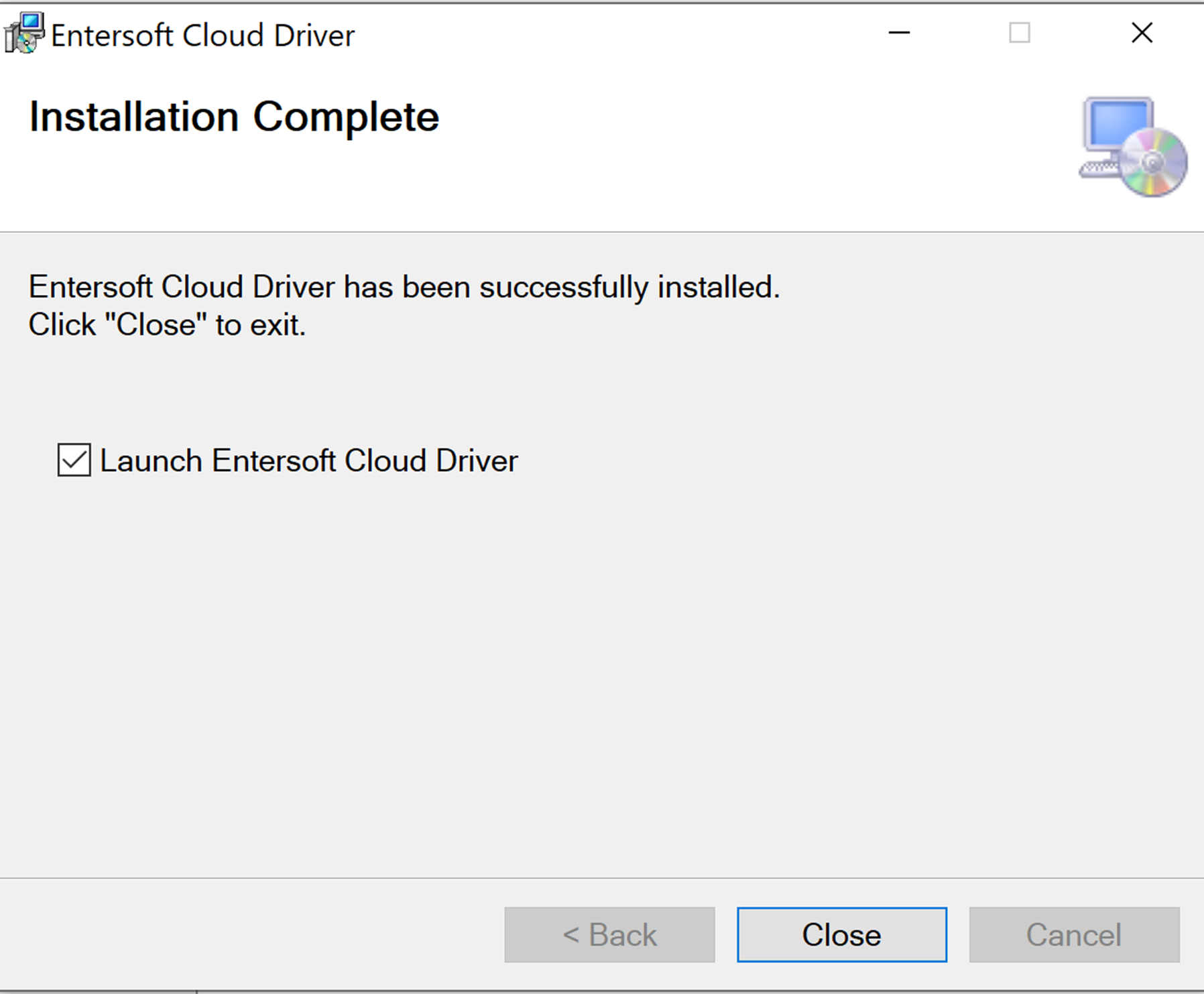Image resolution: width=1204 pixels, height=994 pixels.
Task: Click the computer and disc setup icon
Action: click(x=1133, y=147)
